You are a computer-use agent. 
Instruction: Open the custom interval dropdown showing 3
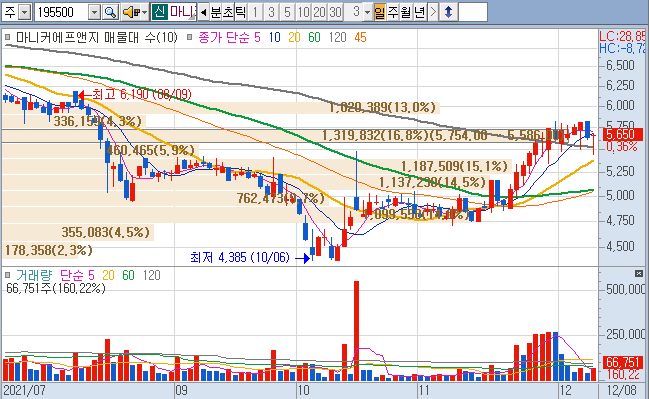(x=367, y=12)
